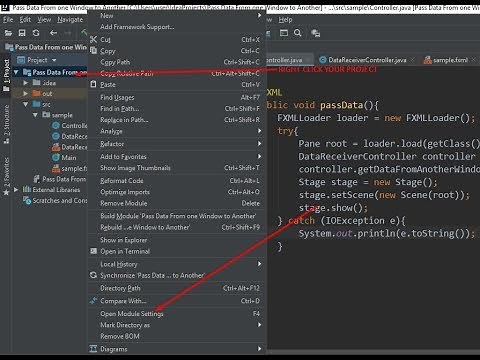Click the Cut scissors icon in context menu
This screenshot has width=480, height=360.
point(93,39)
